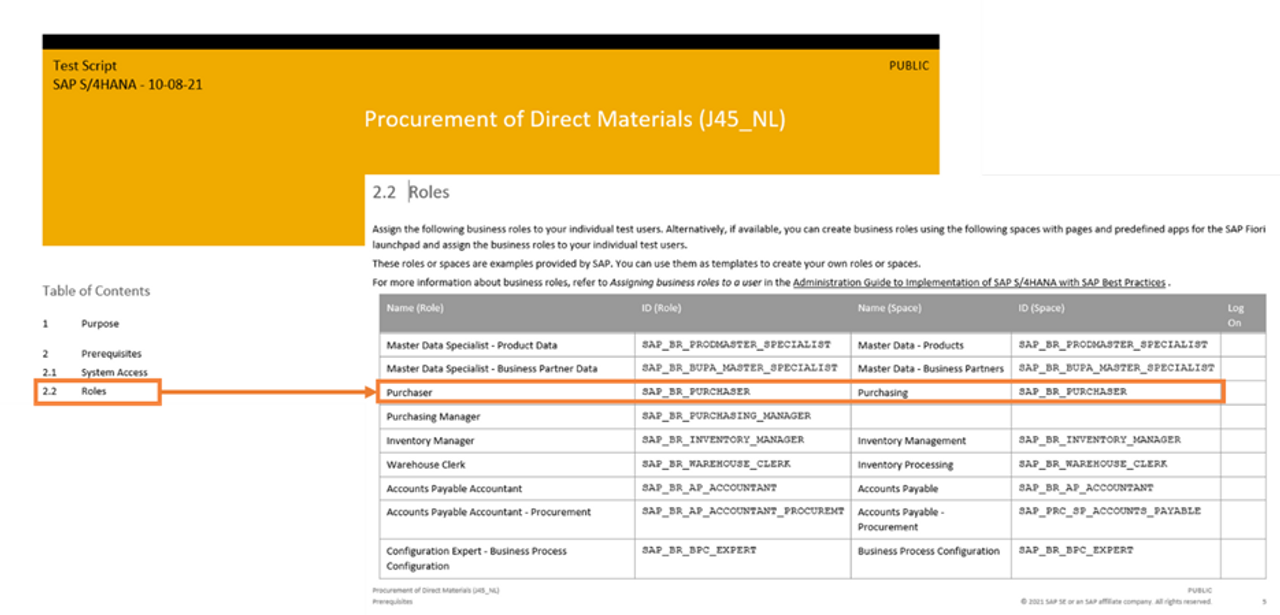The height and width of the screenshot is (615, 1280).
Task: Click the "Warehouse Clerk" role name
Action: coord(426,465)
